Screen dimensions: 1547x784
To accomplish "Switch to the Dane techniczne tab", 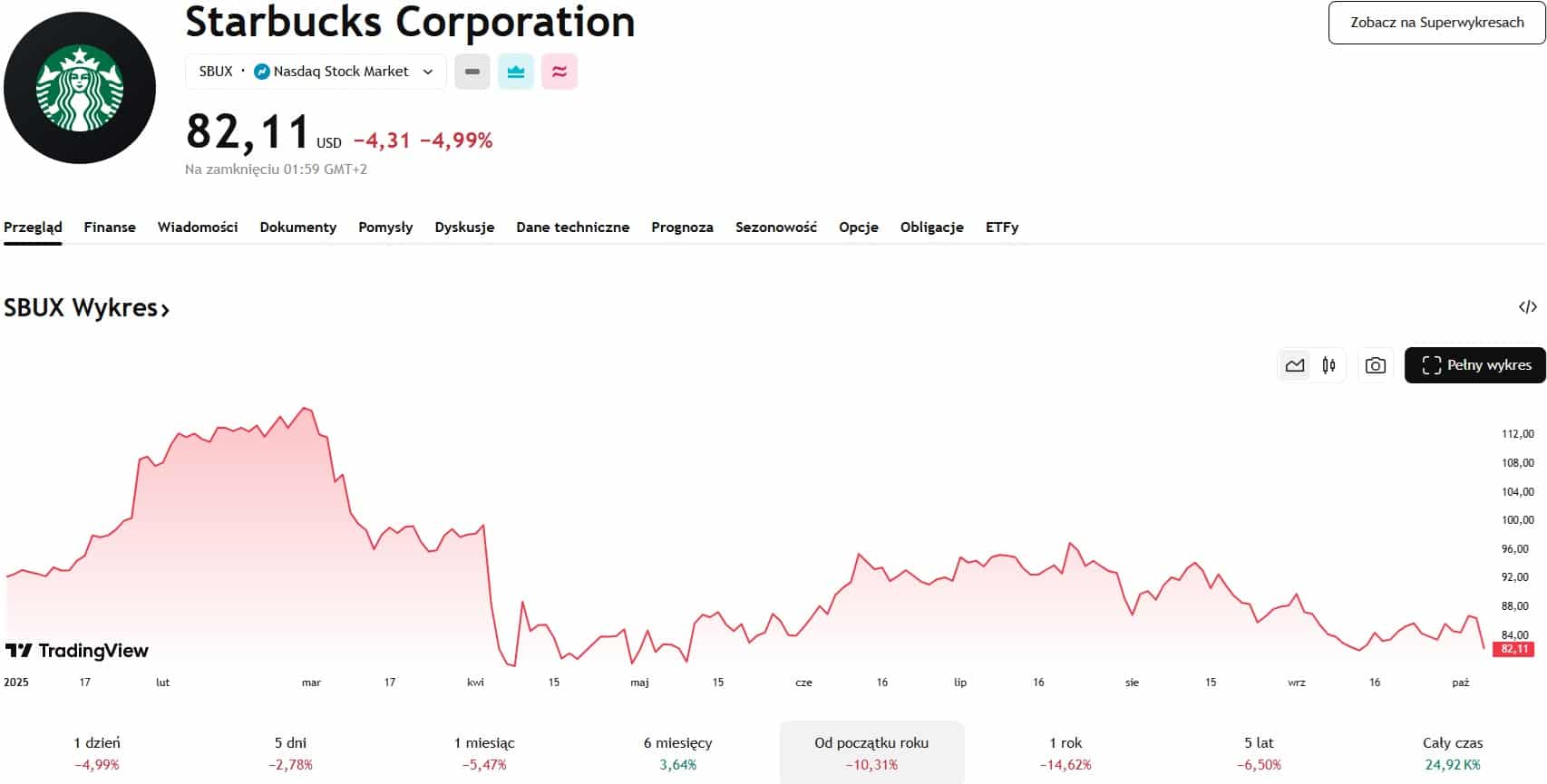I will coord(572,227).
